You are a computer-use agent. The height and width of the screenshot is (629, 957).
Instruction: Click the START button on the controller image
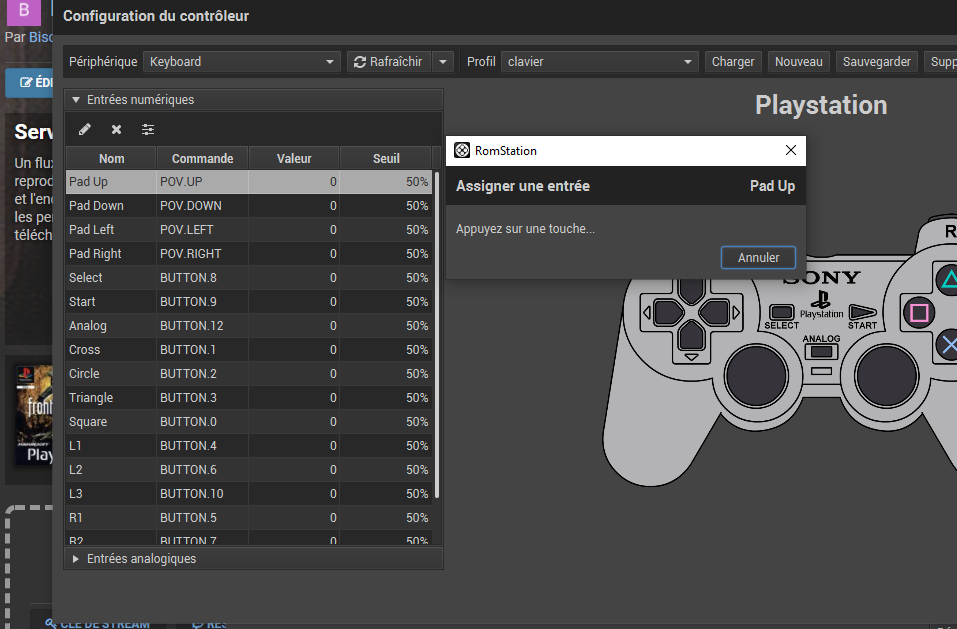pyautogui.click(x=862, y=312)
